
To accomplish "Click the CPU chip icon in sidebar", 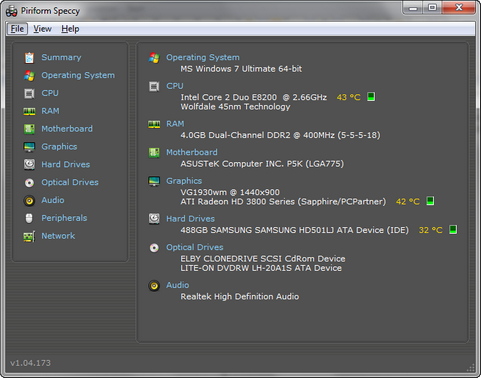I will pyautogui.click(x=29, y=93).
